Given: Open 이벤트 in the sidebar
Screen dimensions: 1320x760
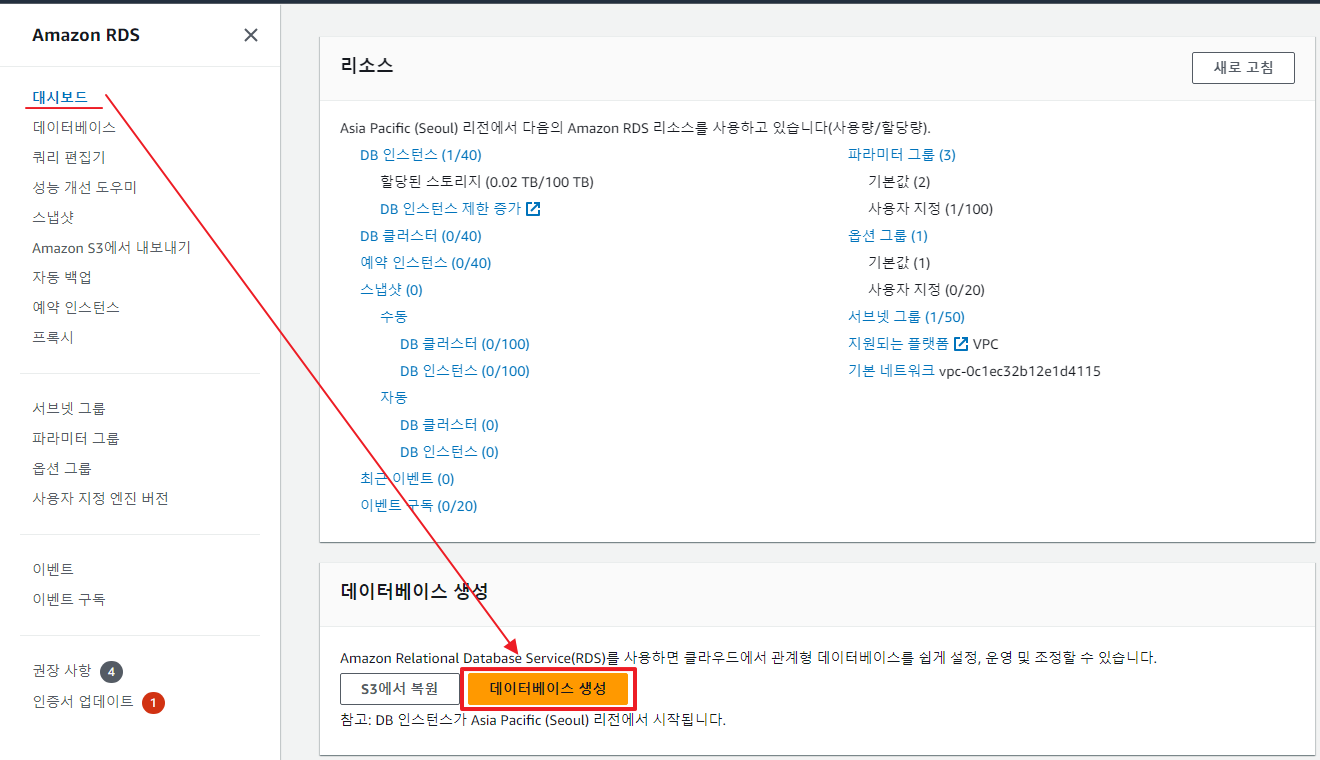Looking at the screenshot, I should [x=53, y=569].
